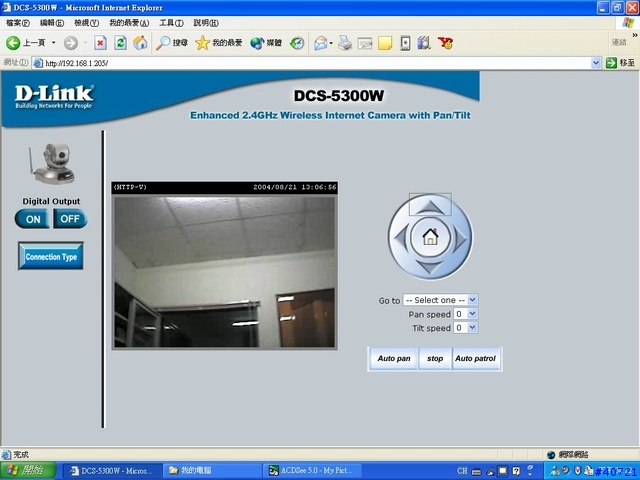This screenshot has width=640, height=480.
Task: Click the live camera video feed
Action: 224,271
